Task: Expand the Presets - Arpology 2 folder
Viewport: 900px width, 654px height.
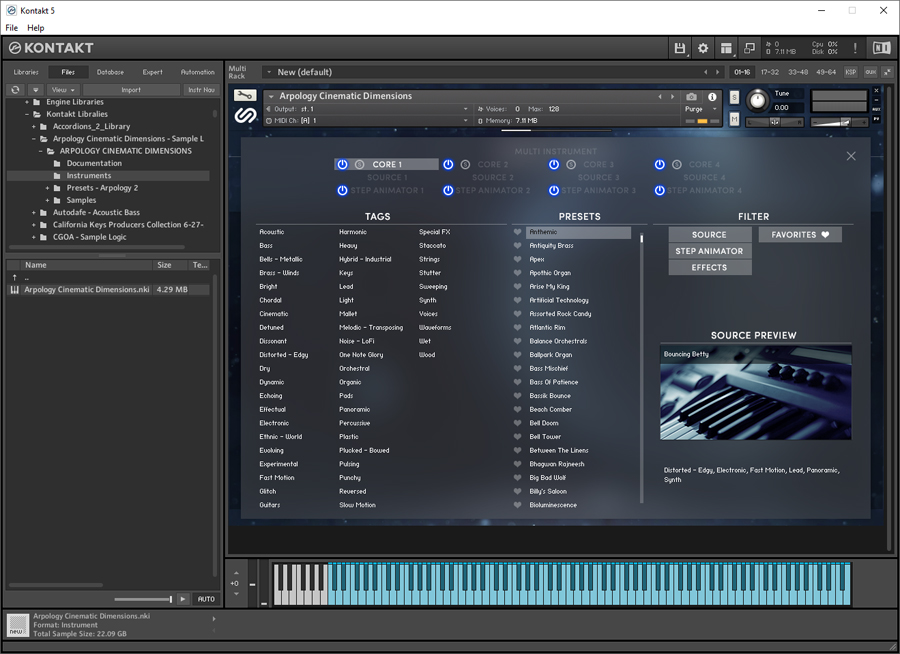Action: pos(48,188)
